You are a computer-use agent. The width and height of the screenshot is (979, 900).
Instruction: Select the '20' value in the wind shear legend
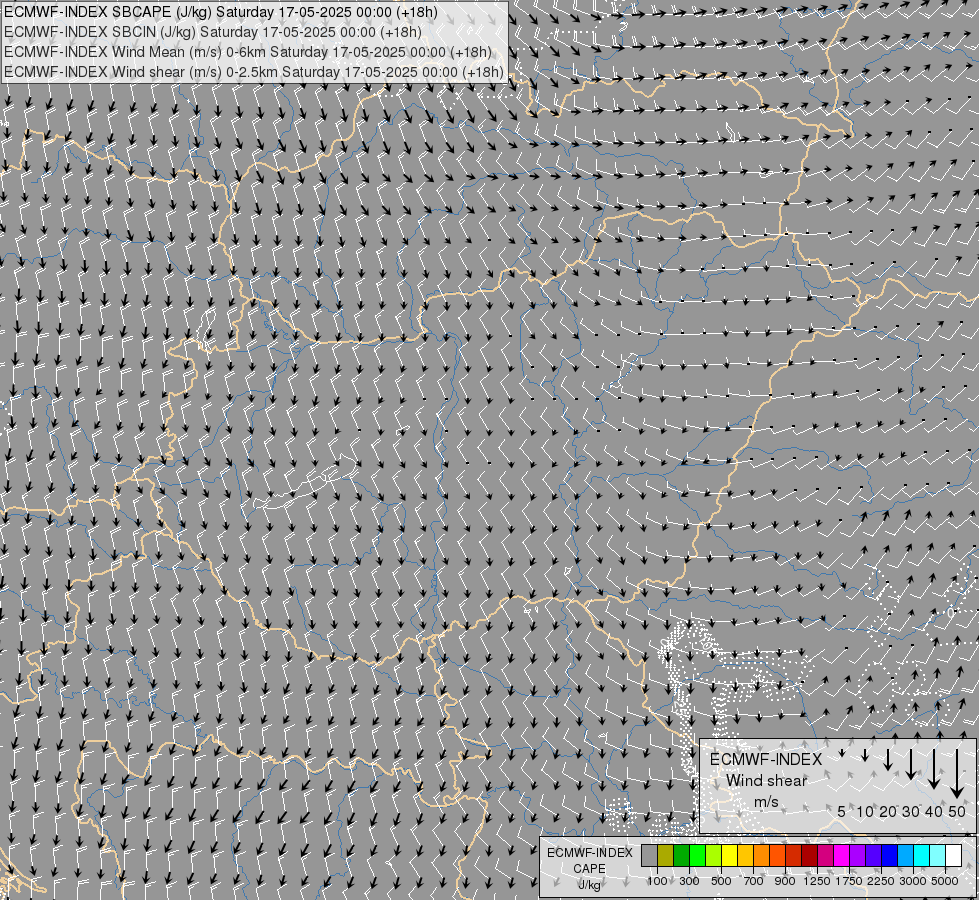888,811
